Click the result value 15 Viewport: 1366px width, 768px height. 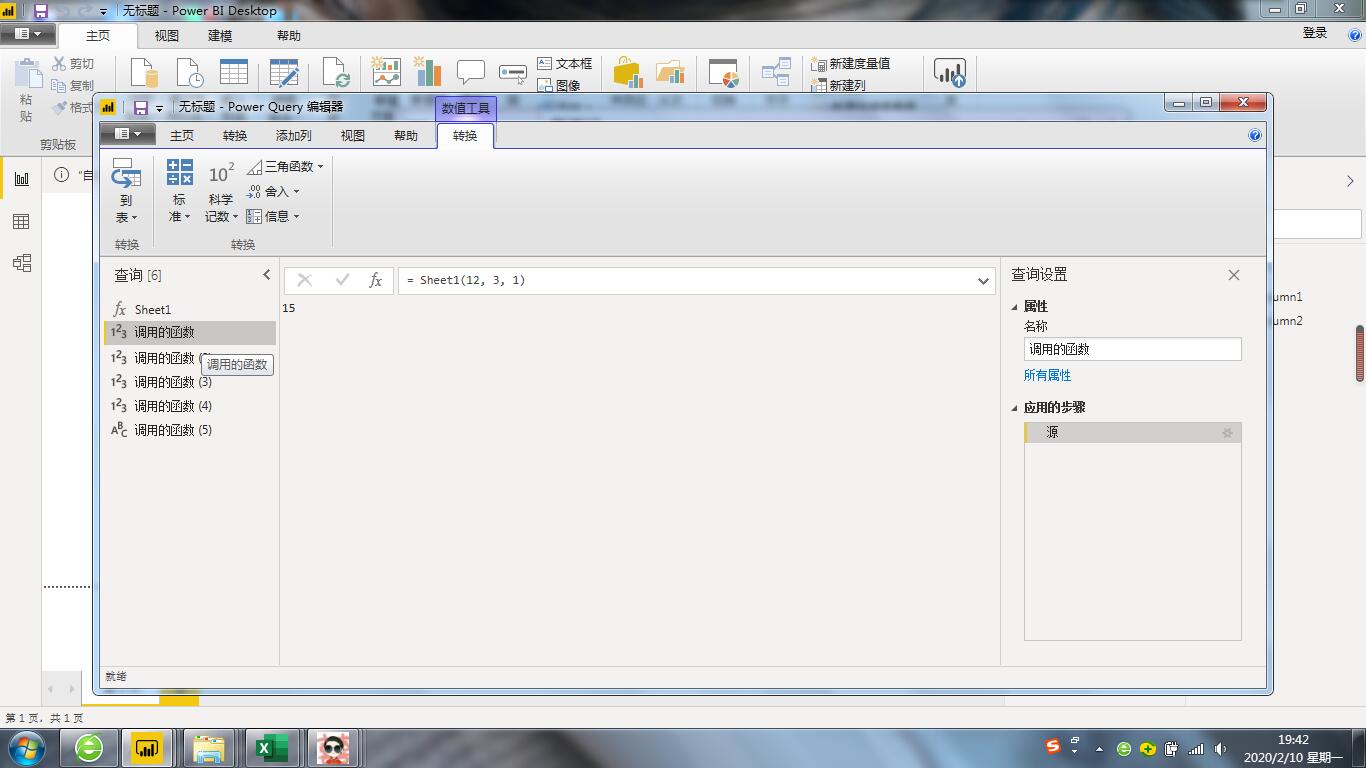tap(289, 308)
